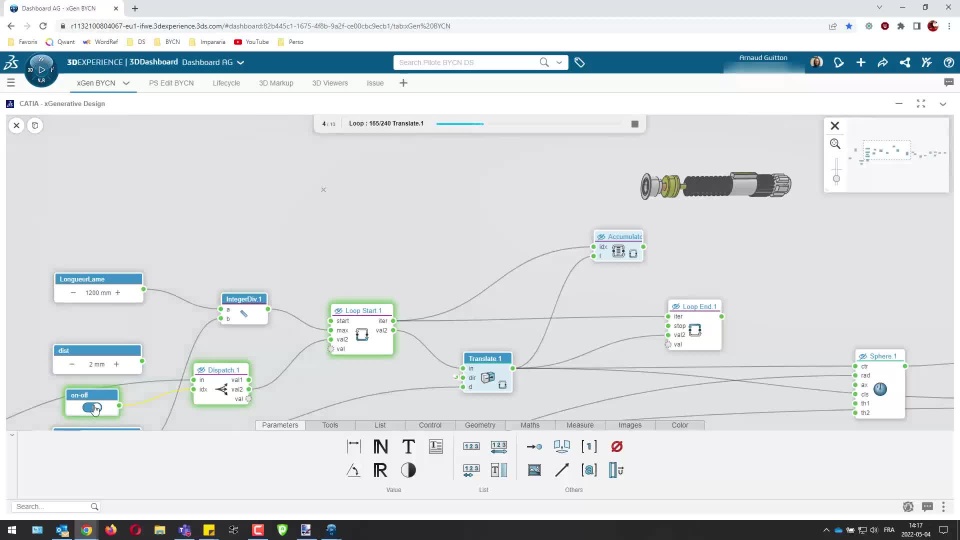Switch to PS Edit BYCN tab
Viewport: 960px width, 540px height.
171,83
